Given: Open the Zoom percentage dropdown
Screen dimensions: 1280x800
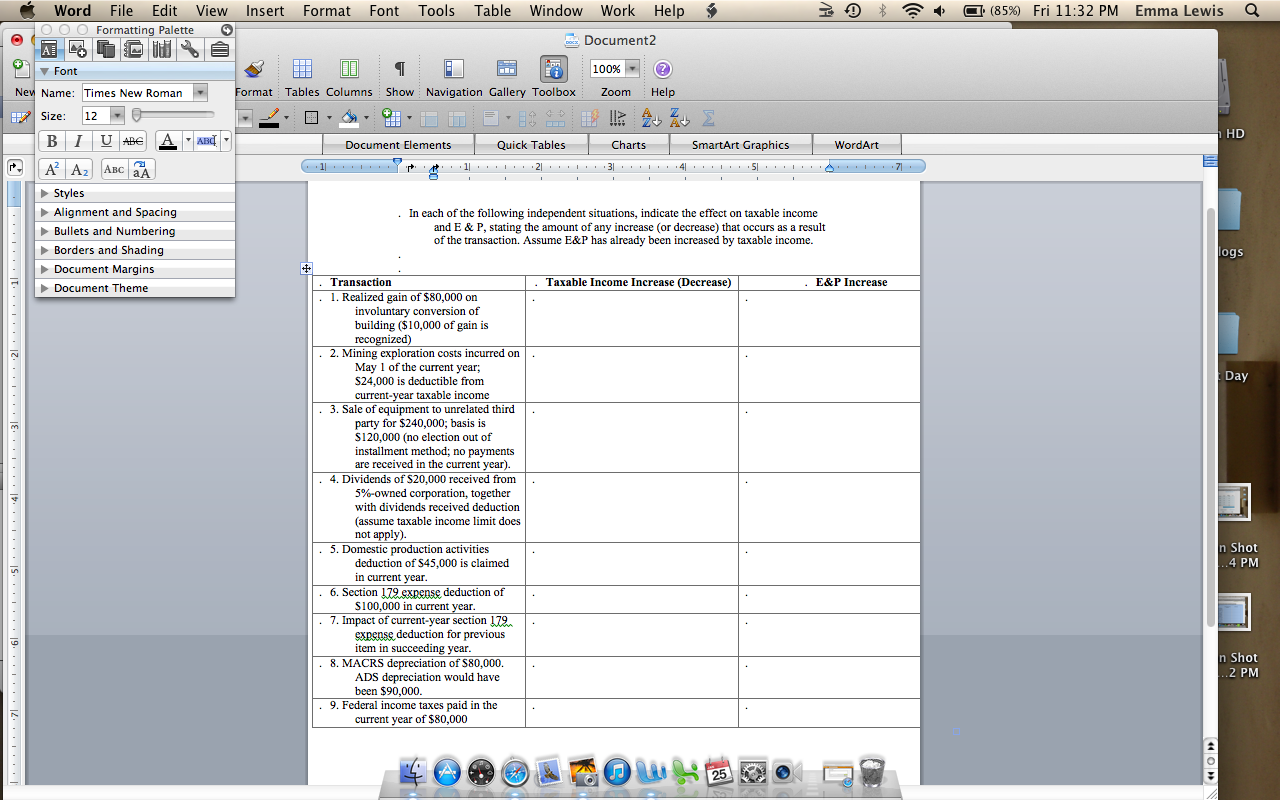Looking at the screenshot, I should click(632, 69).
